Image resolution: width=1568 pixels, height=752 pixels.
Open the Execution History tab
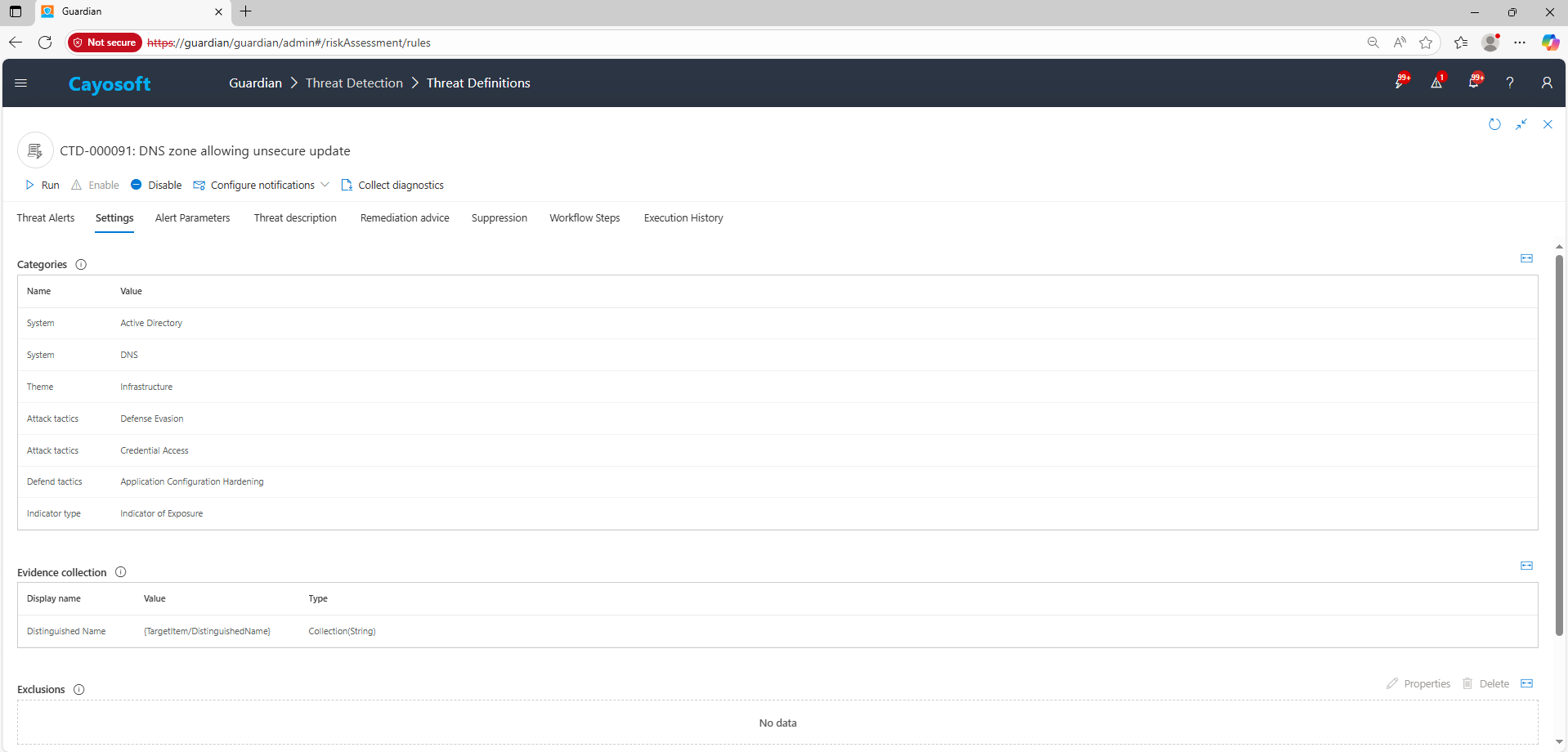[683, 218]
